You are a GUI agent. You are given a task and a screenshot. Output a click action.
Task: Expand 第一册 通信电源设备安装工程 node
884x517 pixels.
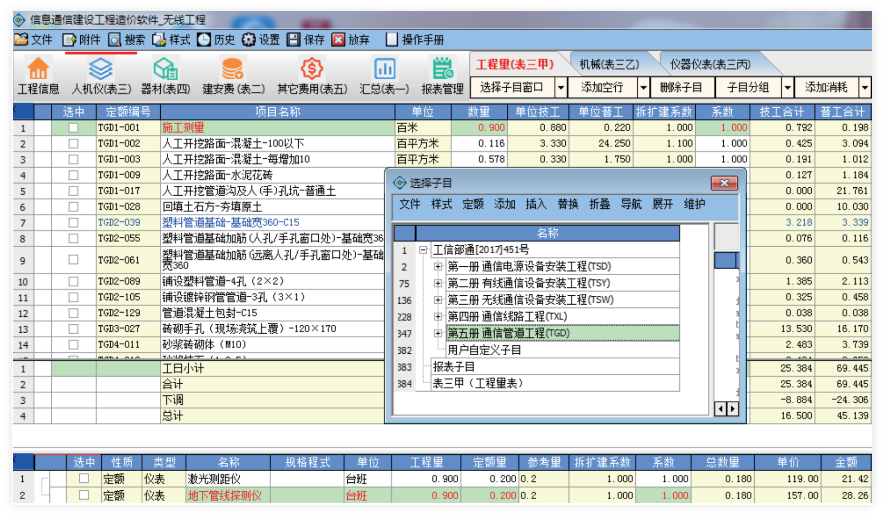(x=438, y=267)
